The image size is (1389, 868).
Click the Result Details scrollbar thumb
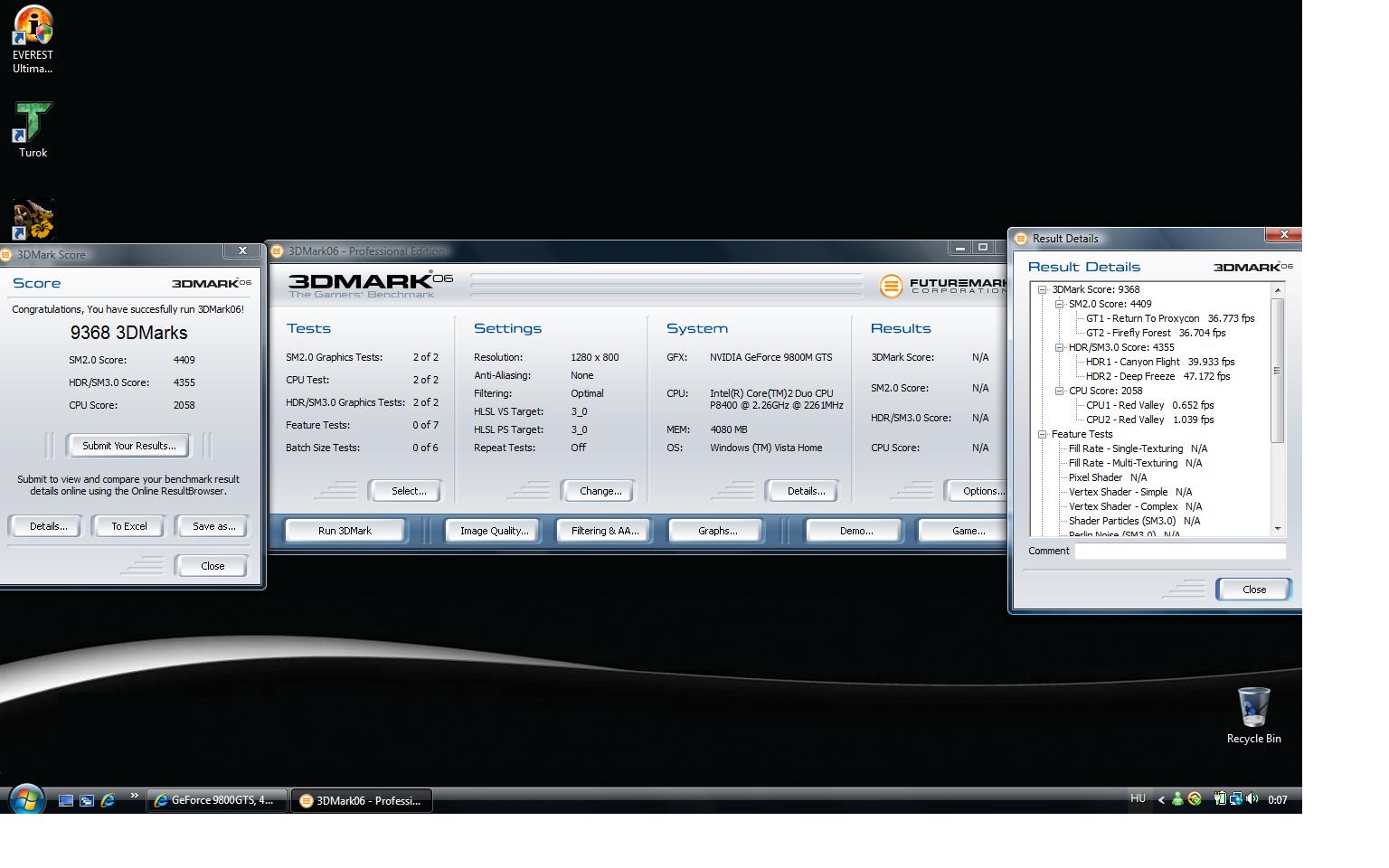click(x=1278, y=371)
